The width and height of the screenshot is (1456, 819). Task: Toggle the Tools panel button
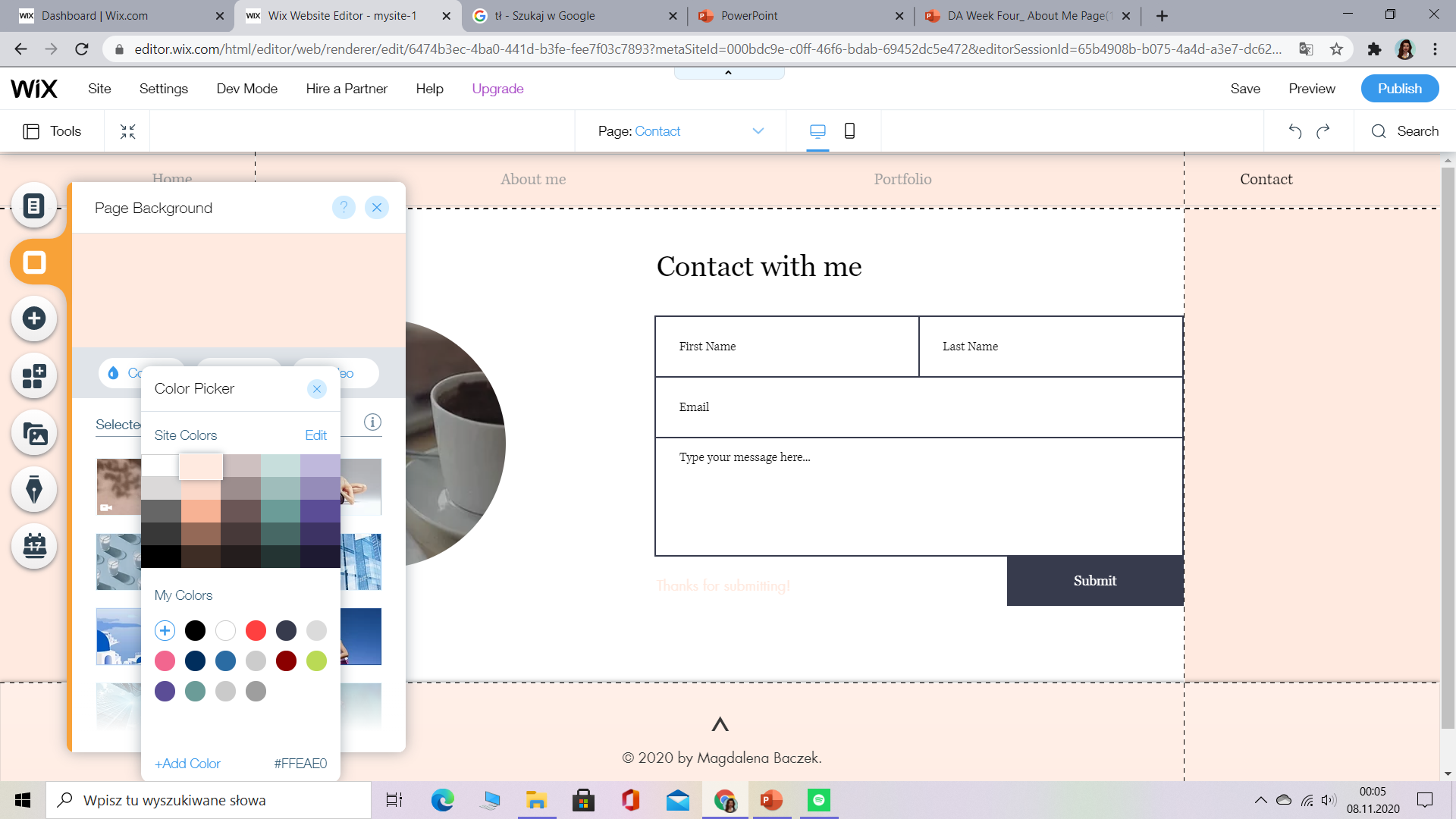click(52, 131)
